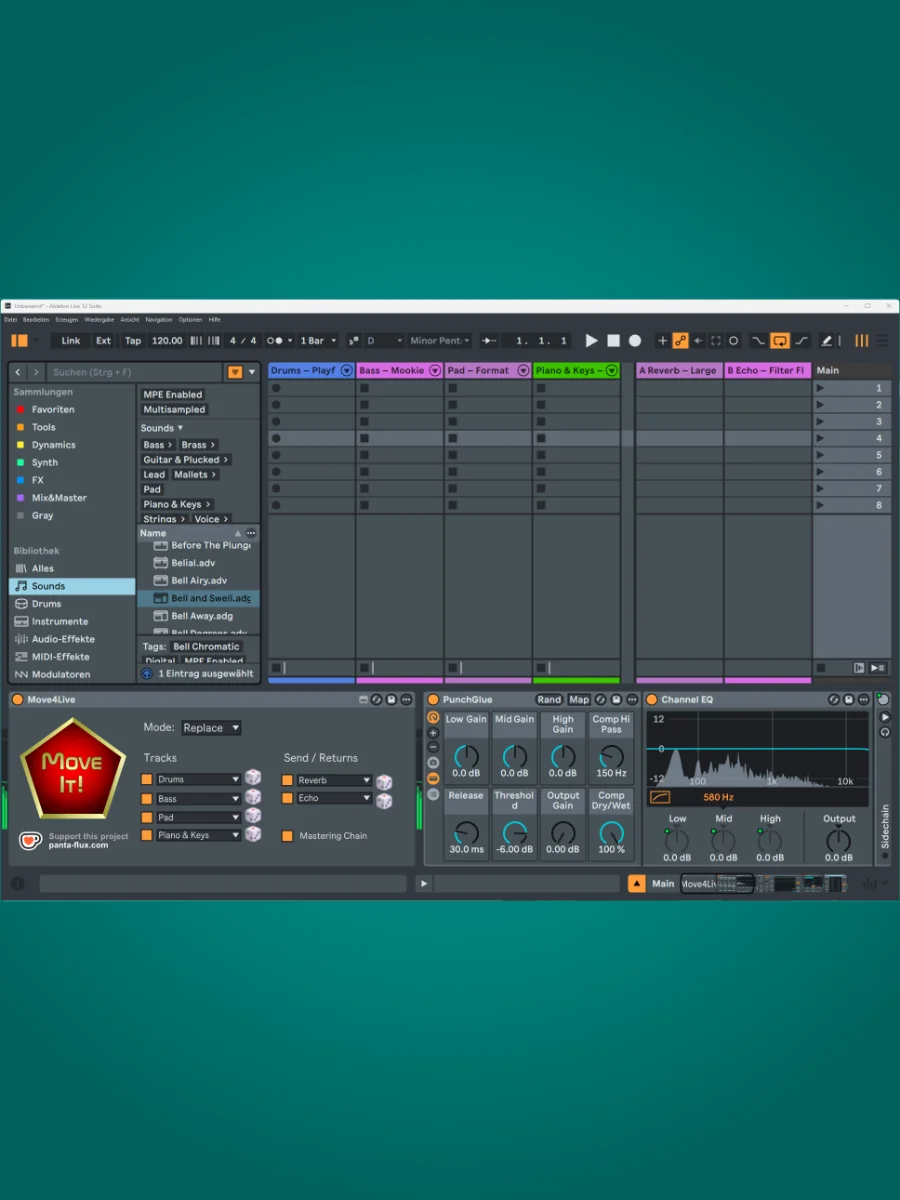
Task: Click dice icon next to Drums track
Action: [253, 777]
